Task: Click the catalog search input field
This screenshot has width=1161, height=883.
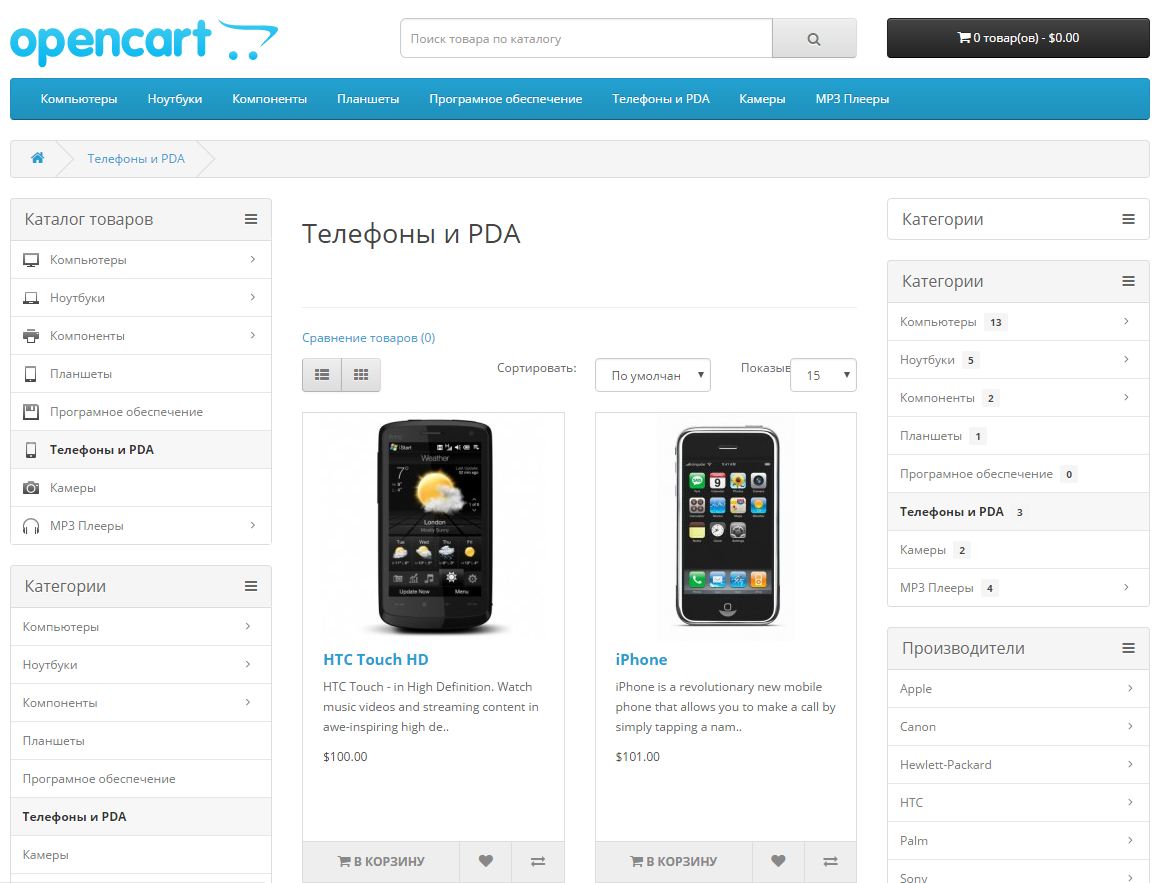Action: pos(586,39)
